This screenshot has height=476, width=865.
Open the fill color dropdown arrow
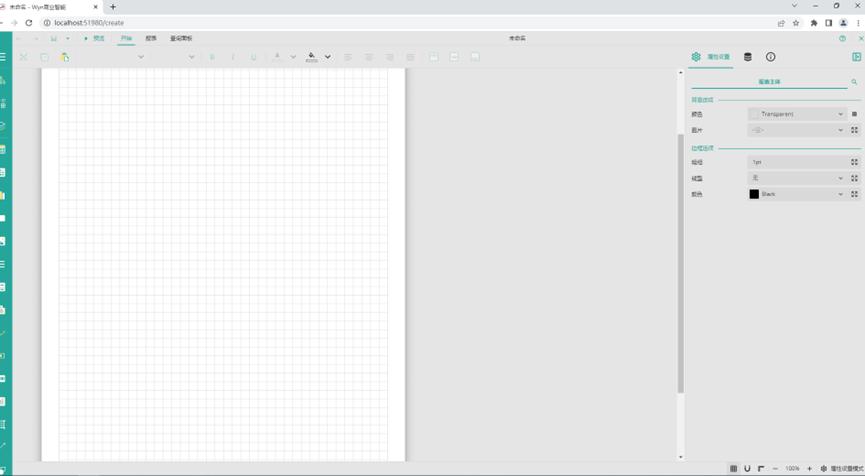click(328, 57)
